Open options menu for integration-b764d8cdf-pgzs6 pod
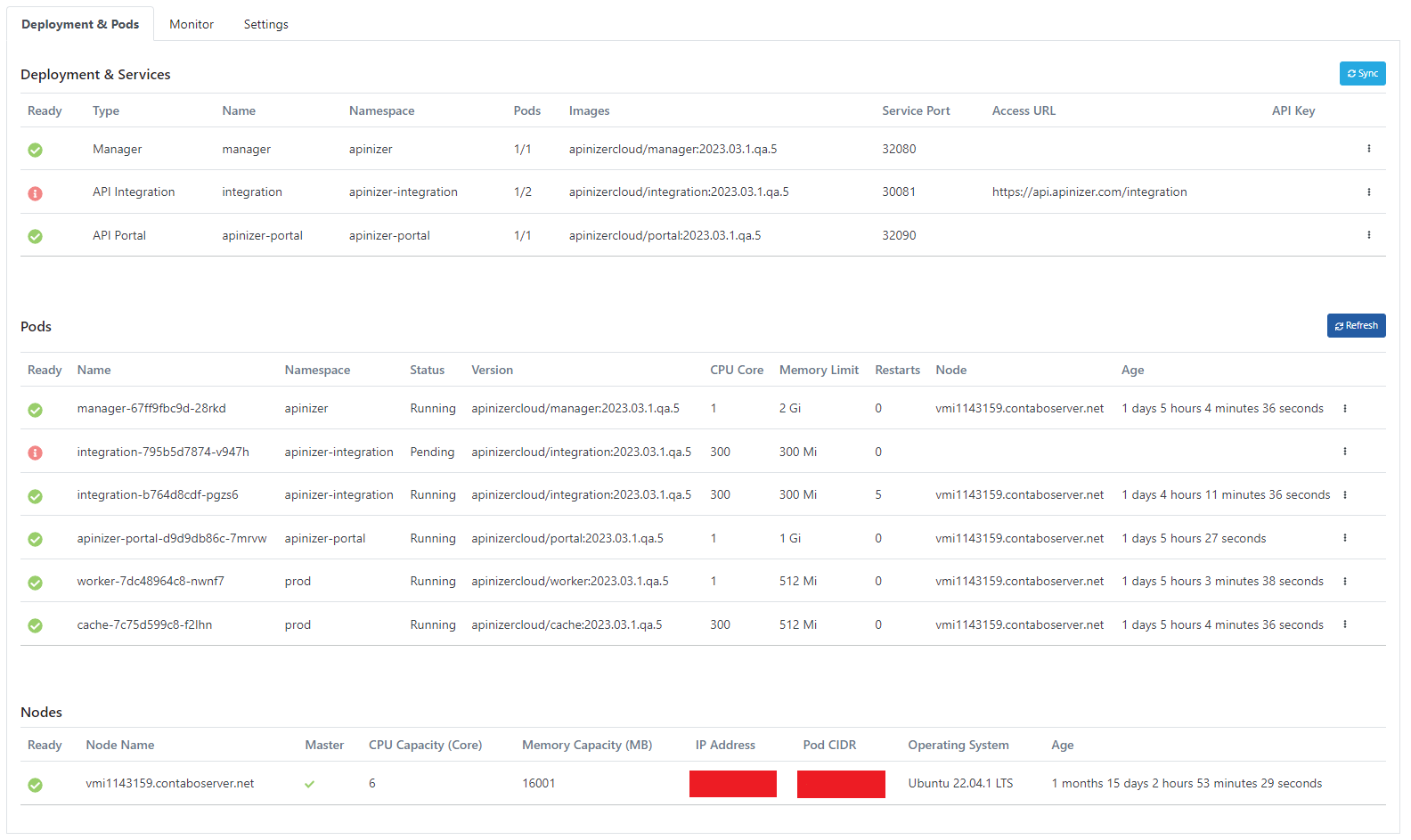1411x840 pixels. [x=1344, y=495]
